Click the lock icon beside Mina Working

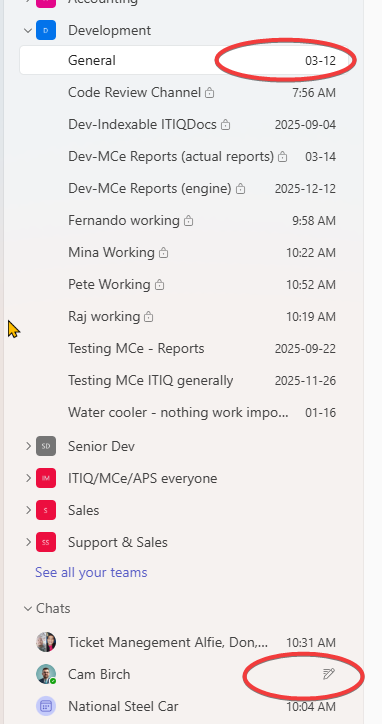click(164, 253)
